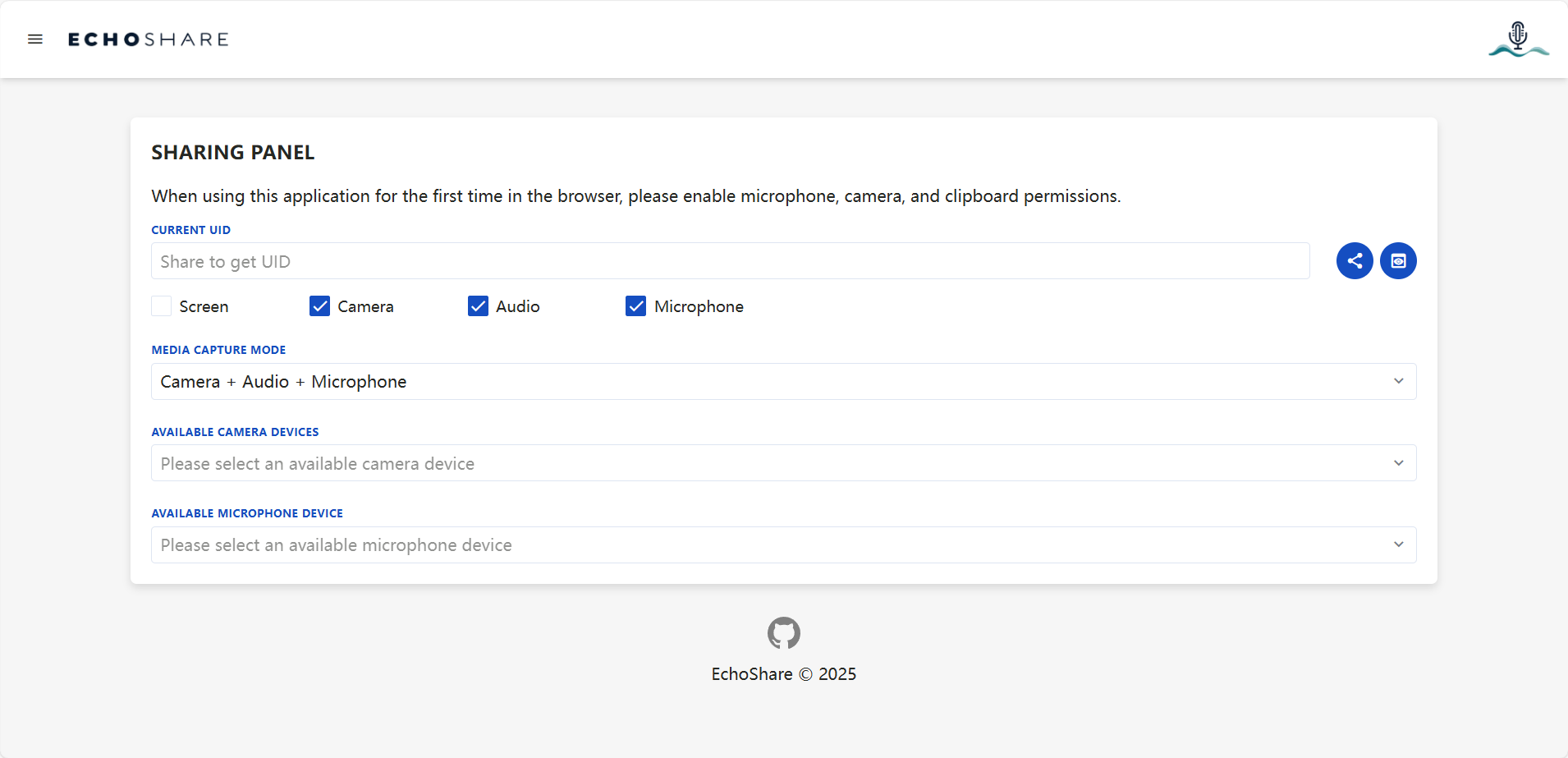
Task: Click the blue preview viewer button
Action: 1398,261
